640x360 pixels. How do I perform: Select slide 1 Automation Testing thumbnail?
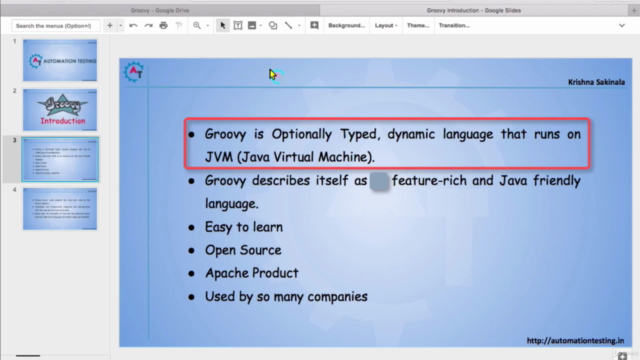coord(60,60)
